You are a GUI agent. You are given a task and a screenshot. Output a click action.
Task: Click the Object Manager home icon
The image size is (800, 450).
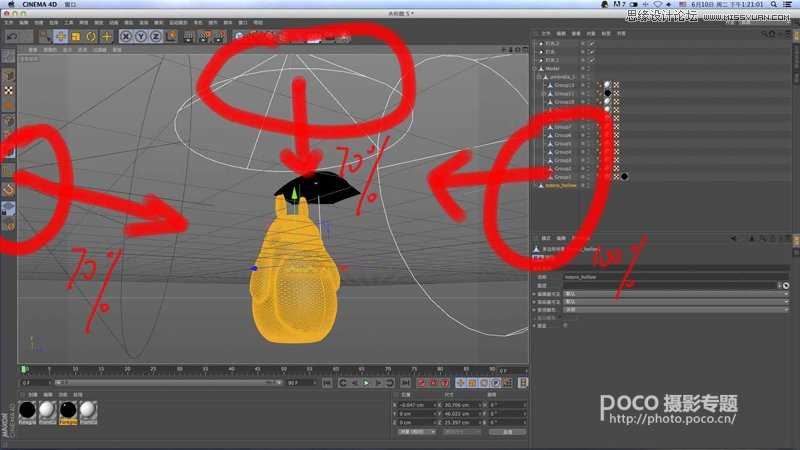[x=772, y=34]
